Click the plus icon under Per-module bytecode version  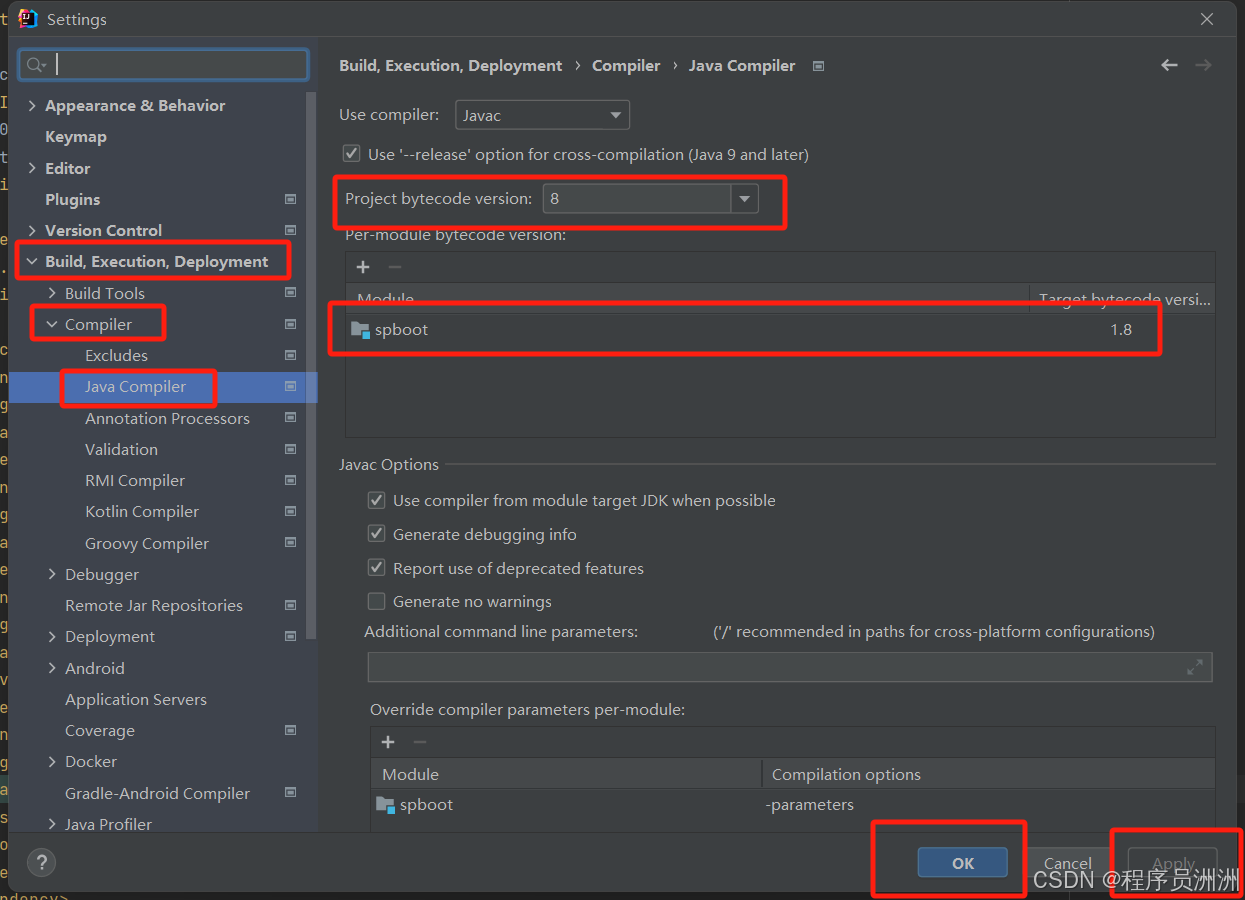[x=363, y=267]
